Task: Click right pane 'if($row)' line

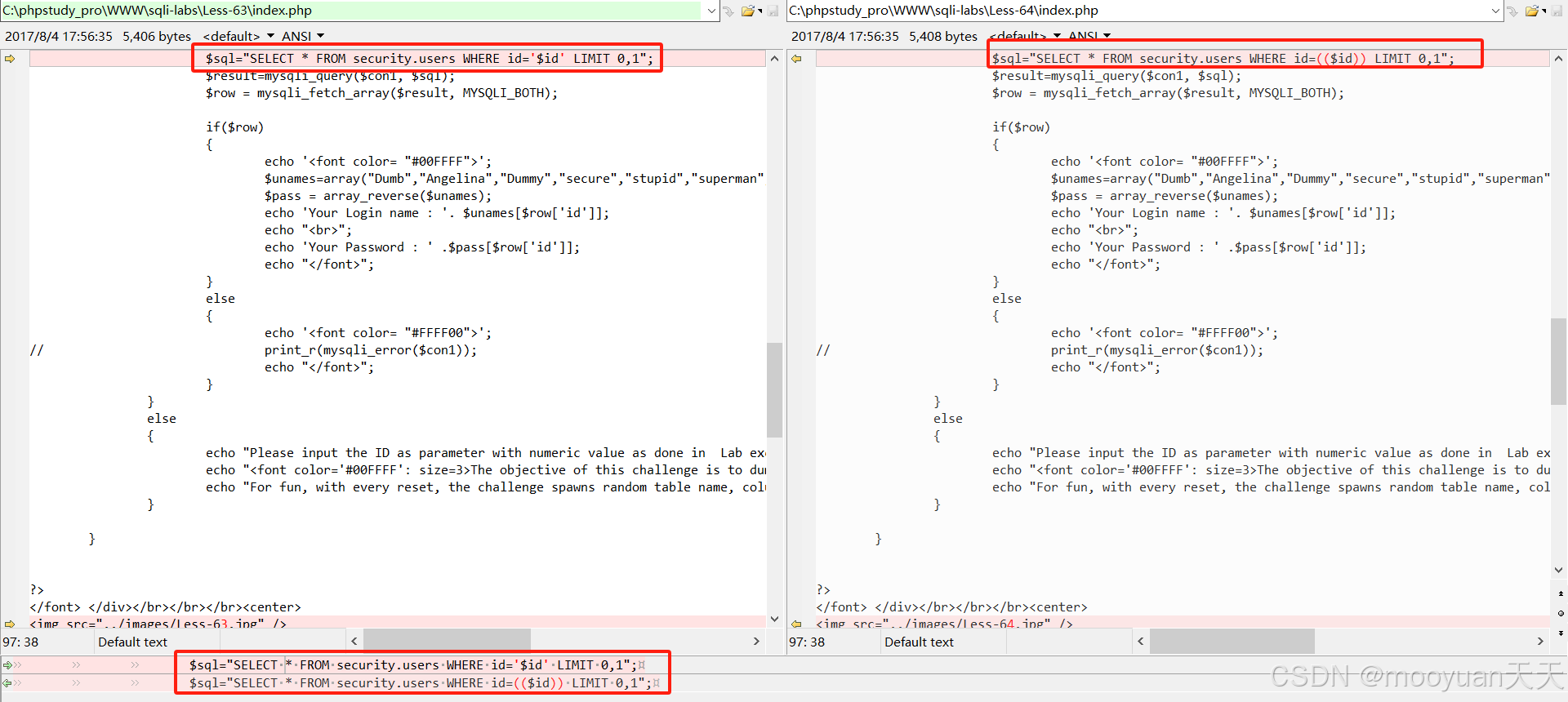Action: (1021, 127)
